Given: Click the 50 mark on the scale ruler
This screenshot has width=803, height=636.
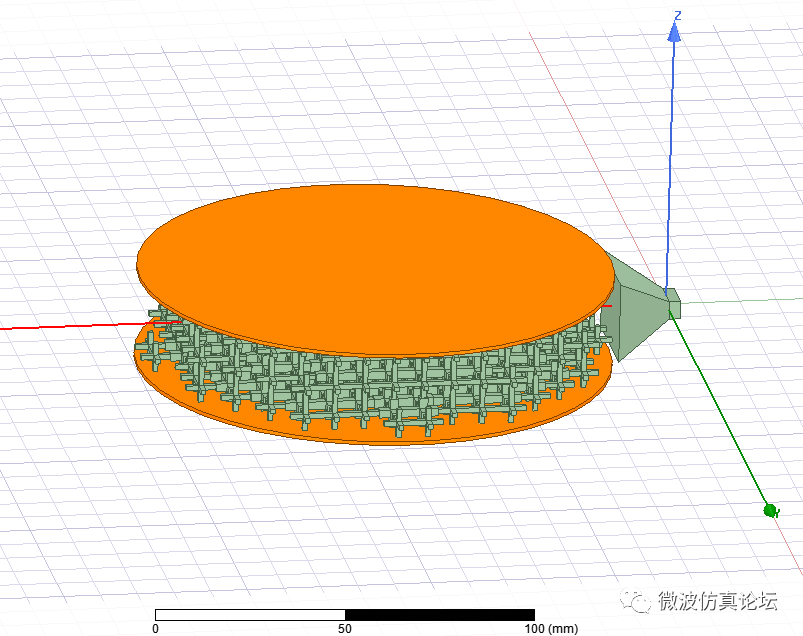Looking at the screenshot, I should (344, 629).
